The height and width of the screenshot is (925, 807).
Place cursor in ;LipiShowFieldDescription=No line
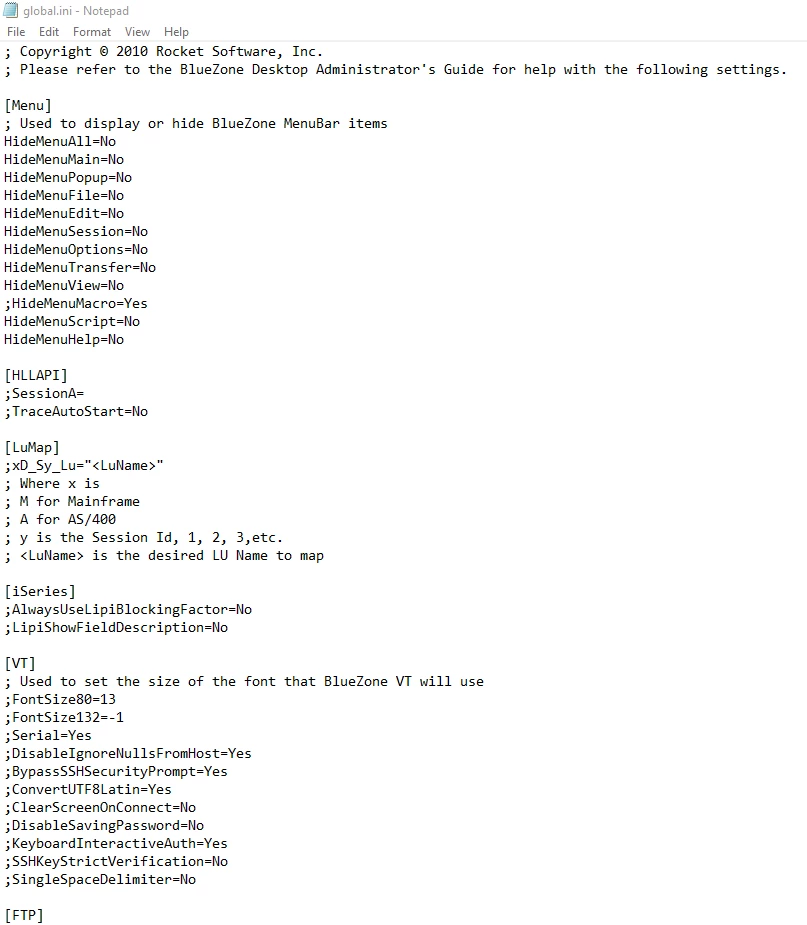pyautogui.click(x=116, y=628)
